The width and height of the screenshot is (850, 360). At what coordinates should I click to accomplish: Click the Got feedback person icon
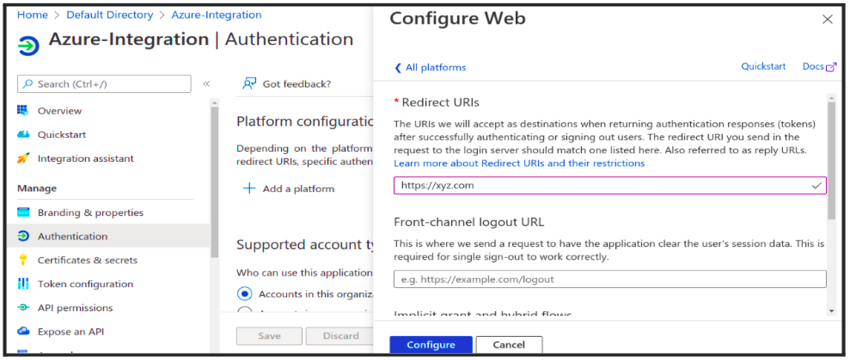pyautogui.click(x=249, y=83)
